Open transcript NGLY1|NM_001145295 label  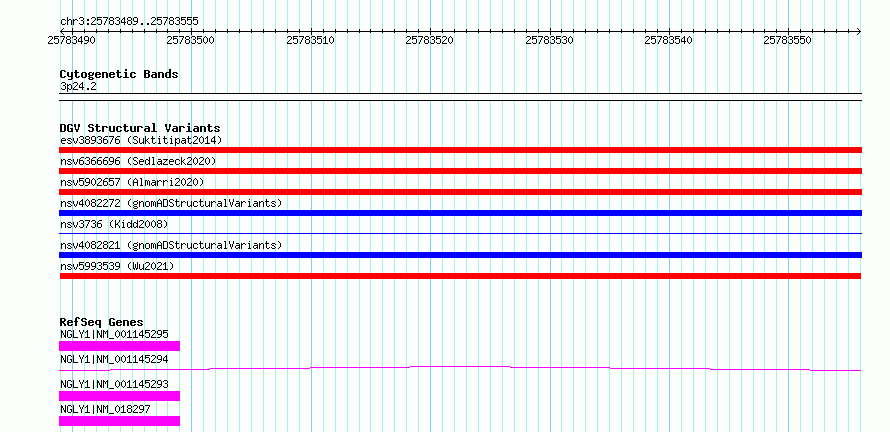click(x=114, y=334)
